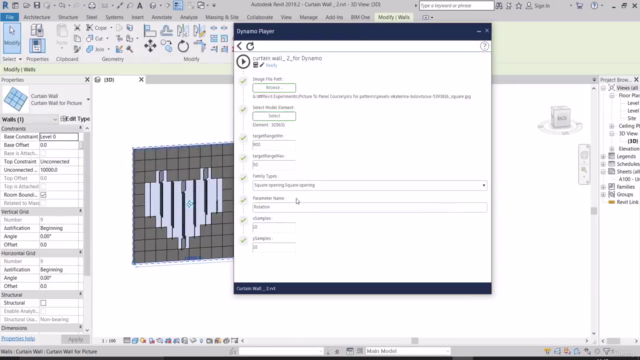Image resolution: width=640 pixels, height=360 pixels.
Task: Open the Add-Ins ribbon tab
Action: [334, 17]
